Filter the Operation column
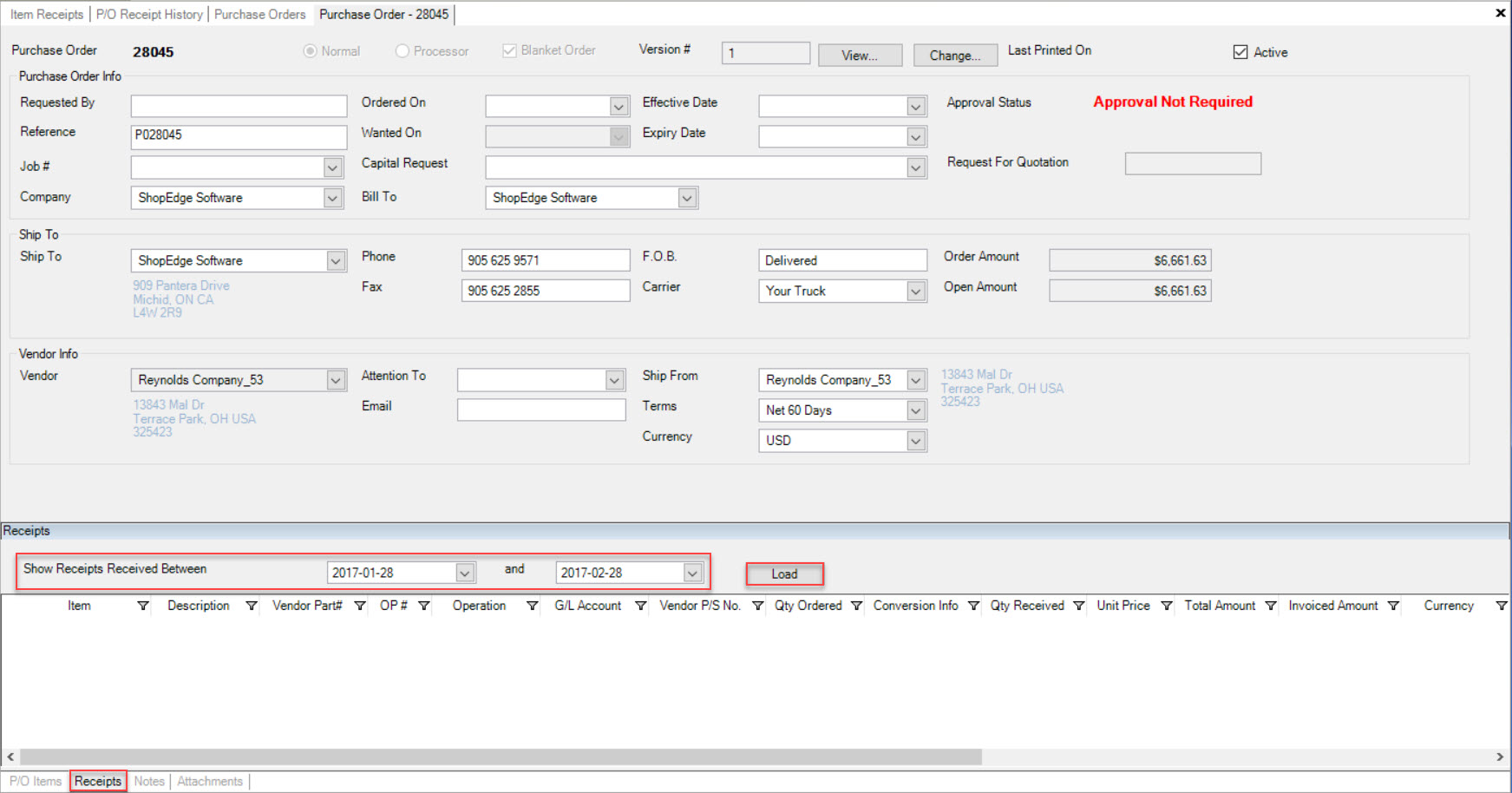The height and width of the screenshot is (793, 1512). [533, 606]
